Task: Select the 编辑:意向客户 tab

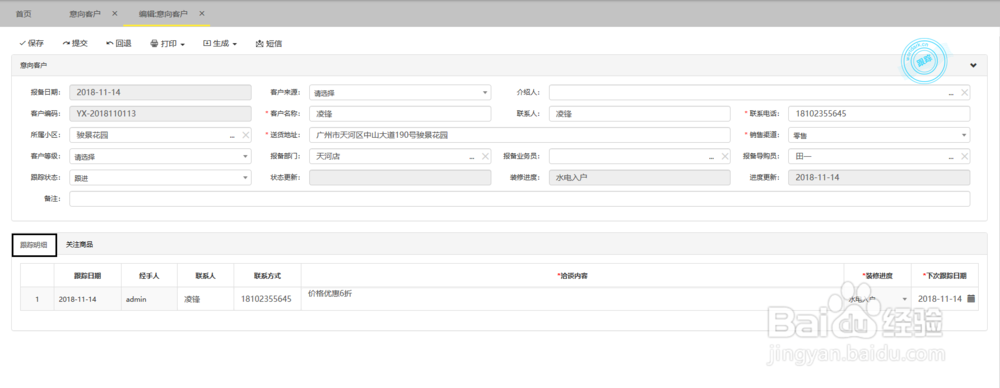Action: pyautogui.click(x=163, y=13)
